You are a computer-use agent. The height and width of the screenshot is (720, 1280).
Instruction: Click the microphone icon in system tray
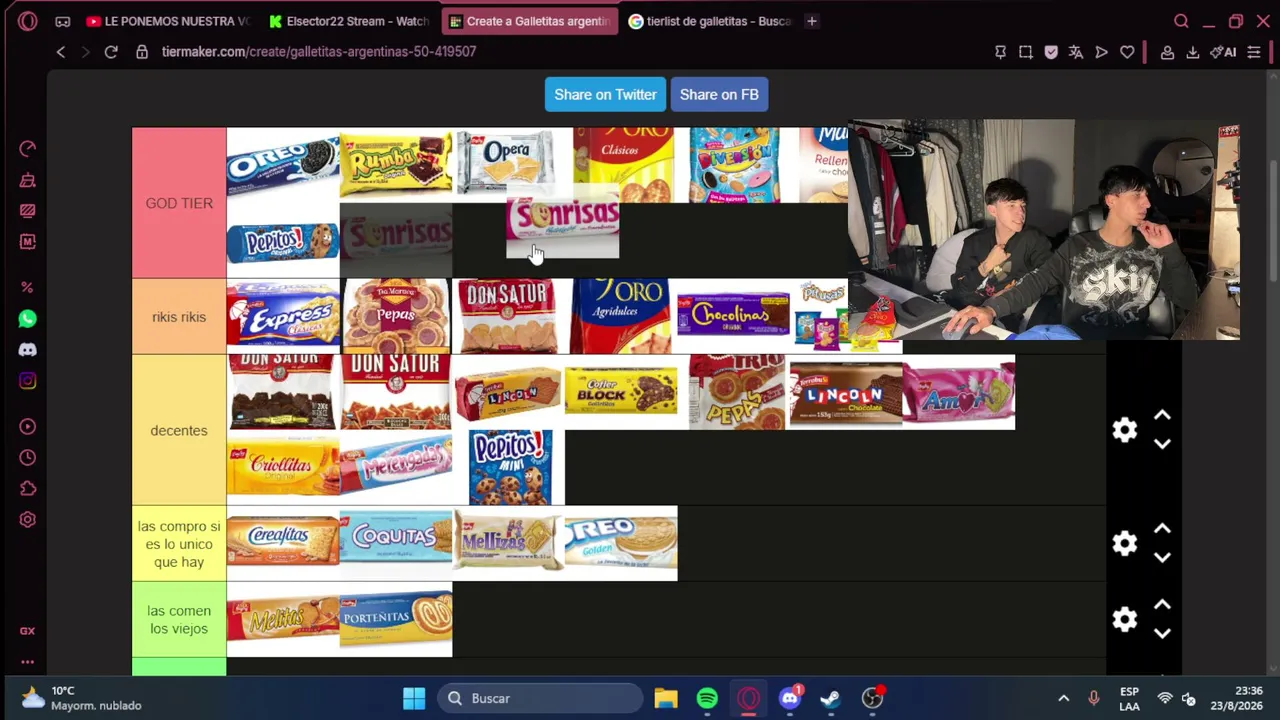point(1093,698)
